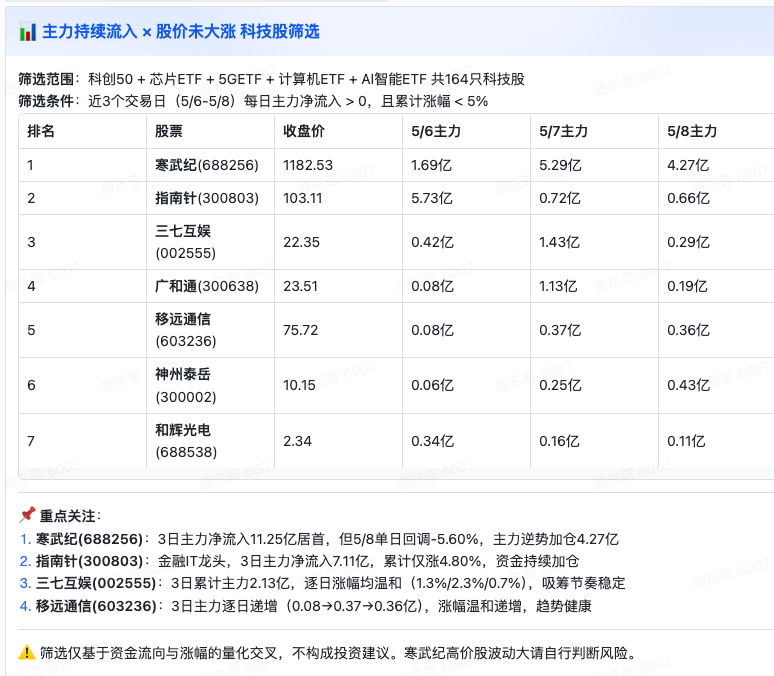Click closing price 103.11
Screen dimensions: 774x676
tap(303, 198)
